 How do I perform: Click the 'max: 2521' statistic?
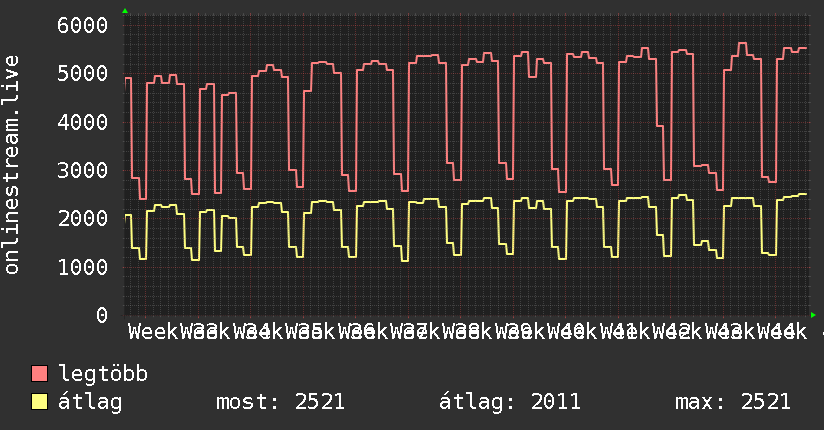tap(733, 402)
